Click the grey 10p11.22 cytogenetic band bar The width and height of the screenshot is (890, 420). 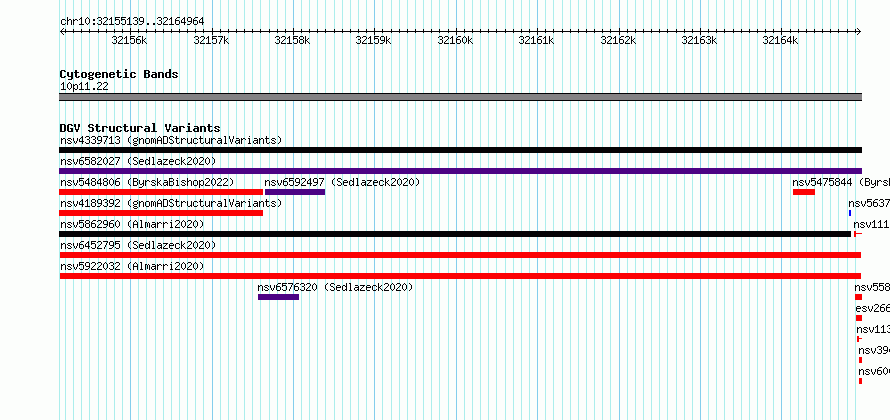(461, 97)
